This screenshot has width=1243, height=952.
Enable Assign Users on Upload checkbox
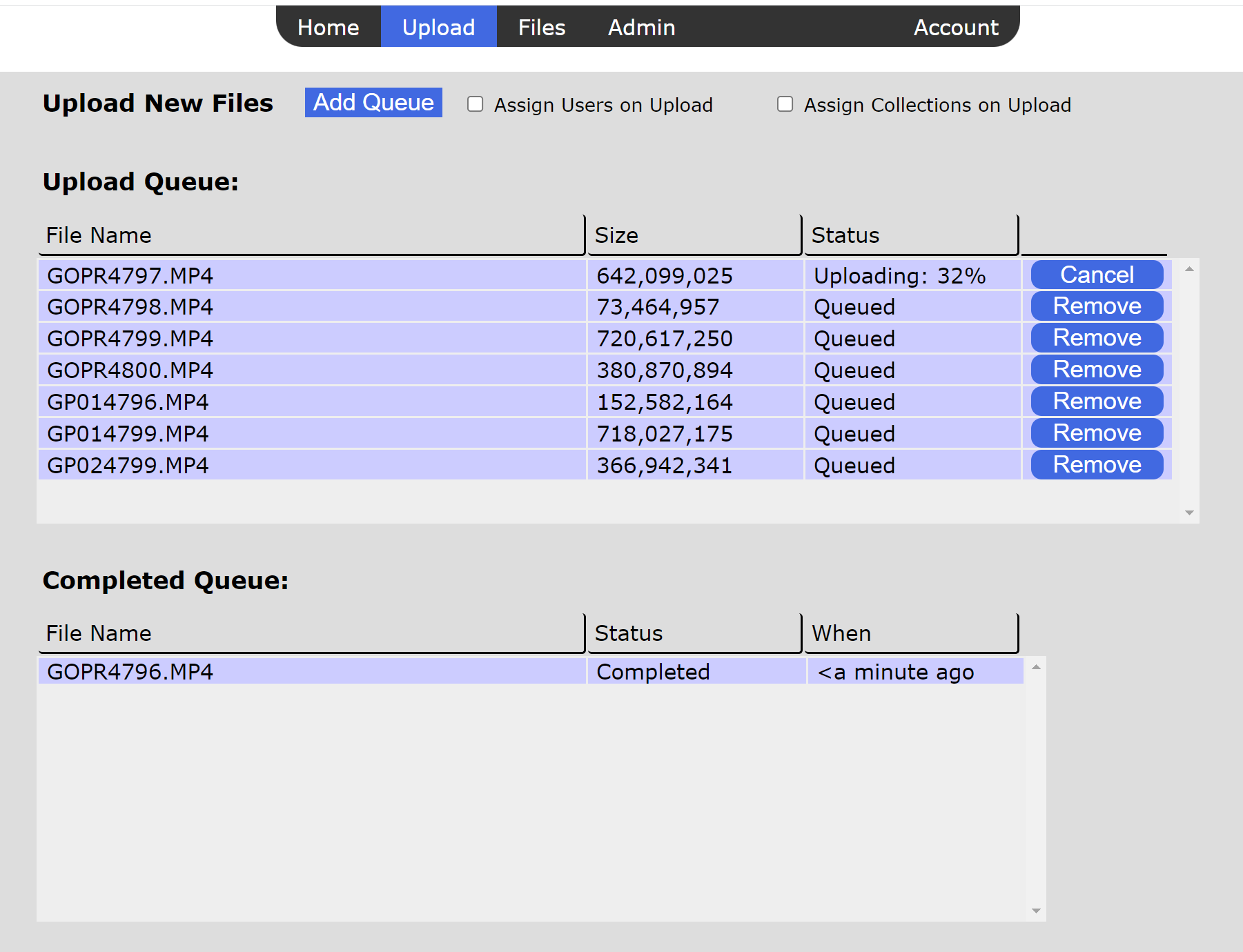[475, 104]
